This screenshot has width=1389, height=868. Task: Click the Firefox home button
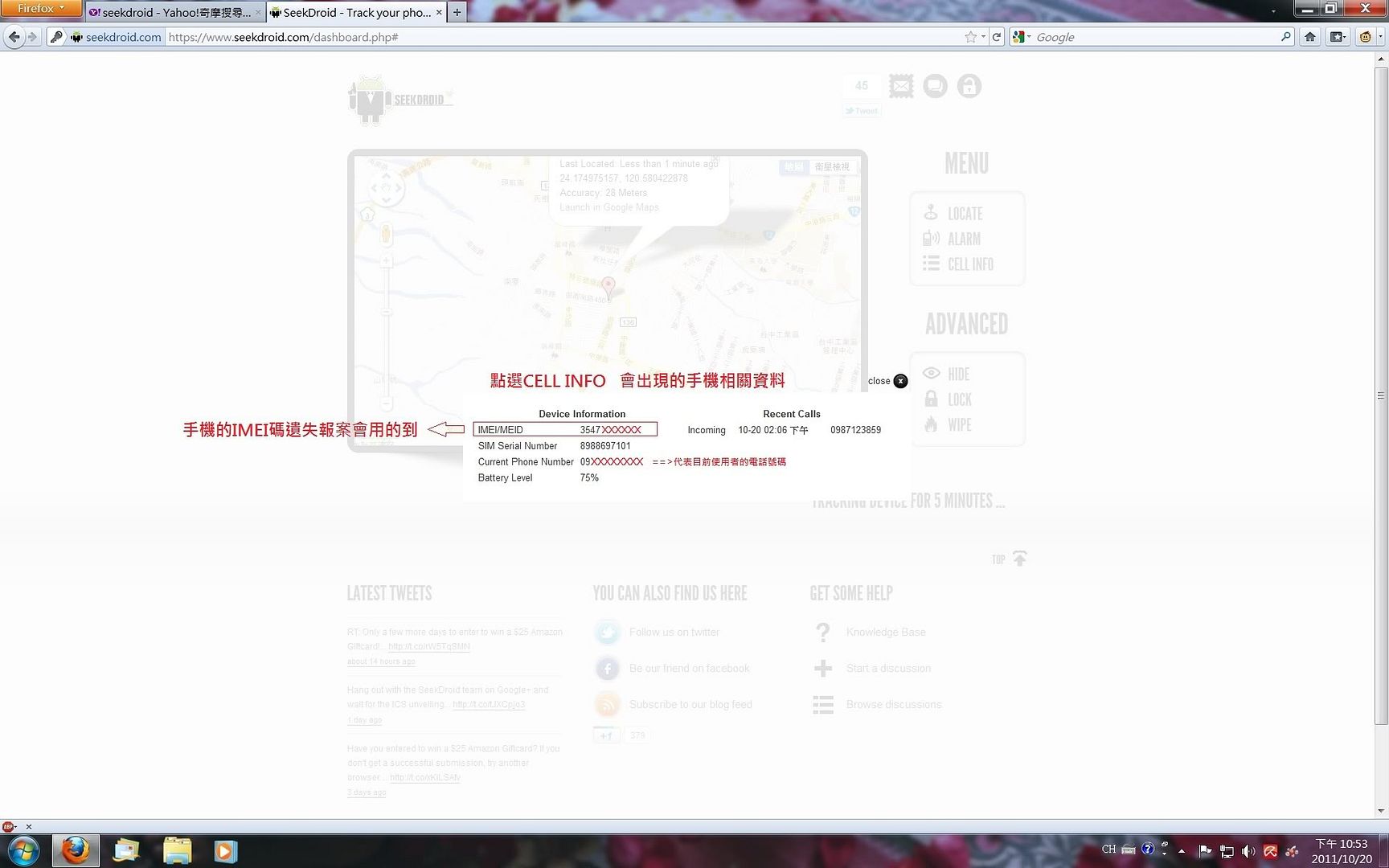[x=1310, y=37]
